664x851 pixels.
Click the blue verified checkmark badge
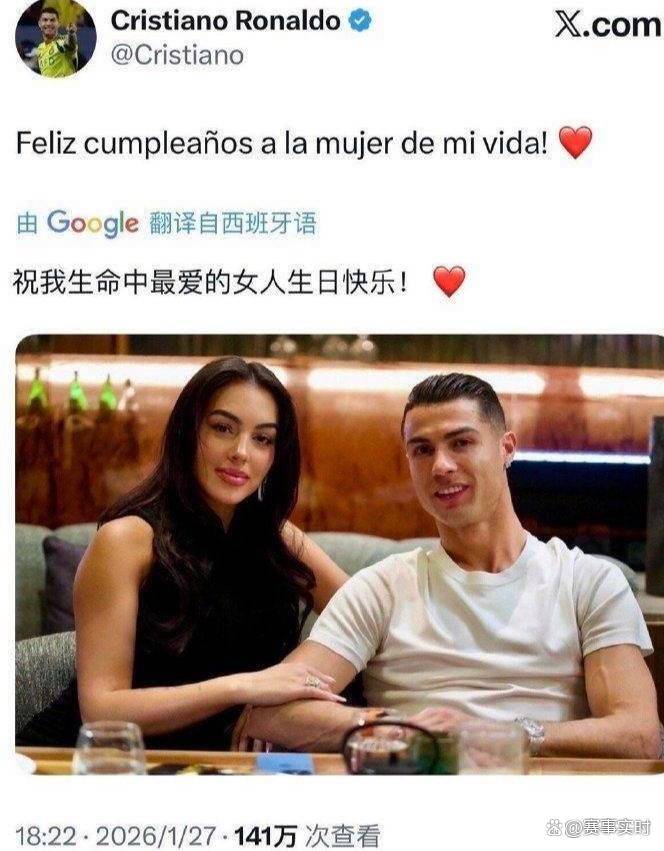pos(360,21)
